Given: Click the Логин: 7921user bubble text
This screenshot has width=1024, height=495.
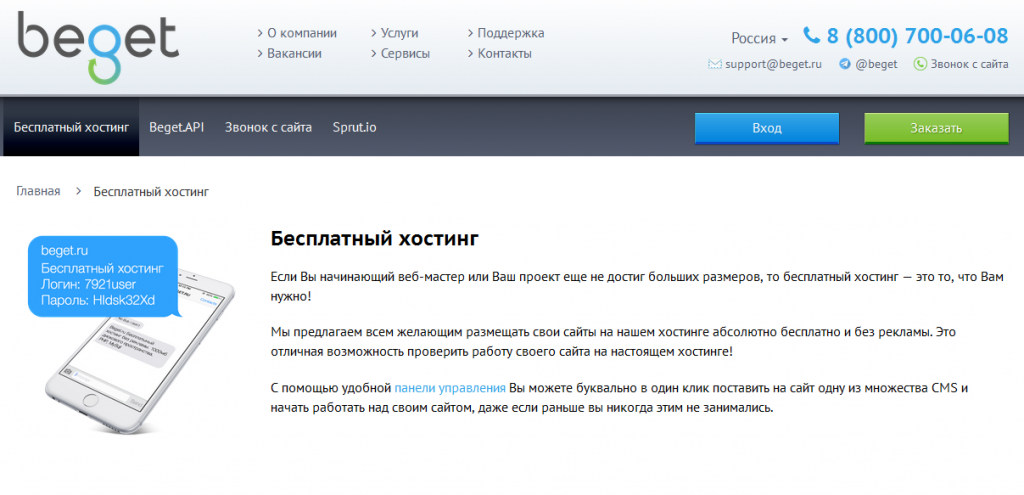Looking at the screenshot, I should coord(88,285).
